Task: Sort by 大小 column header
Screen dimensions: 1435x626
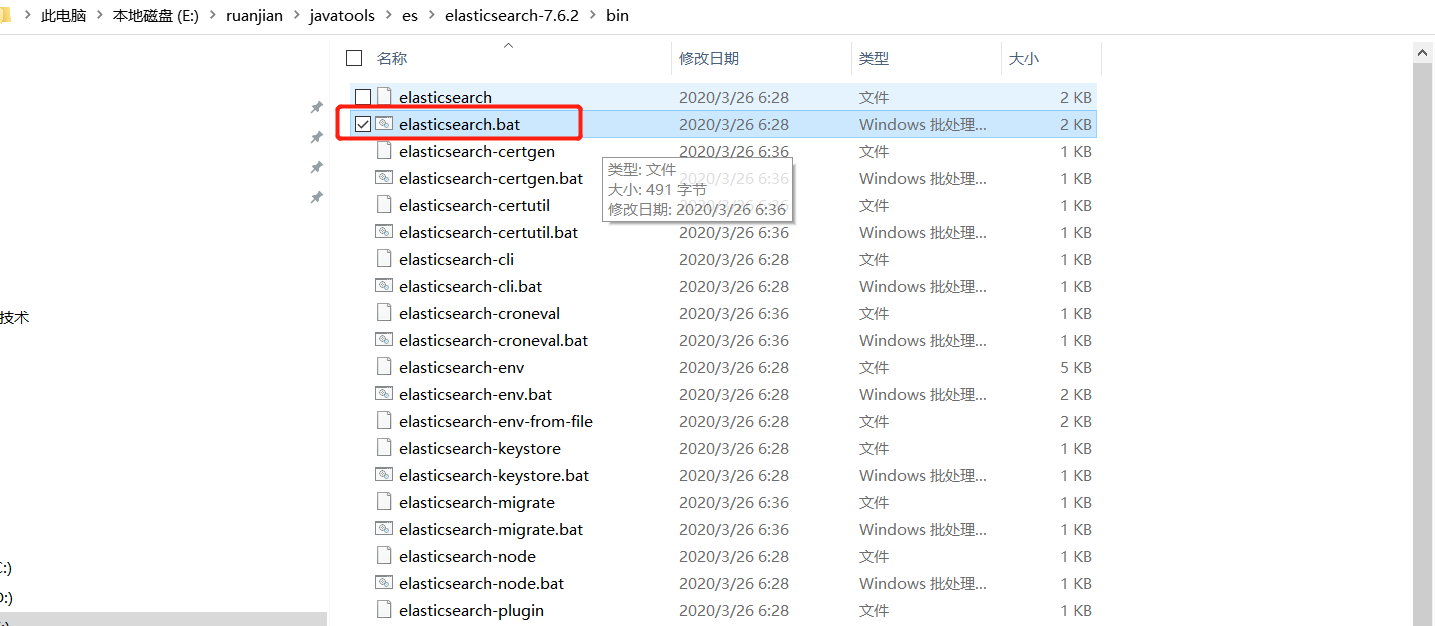Action: coord(1024,58)
